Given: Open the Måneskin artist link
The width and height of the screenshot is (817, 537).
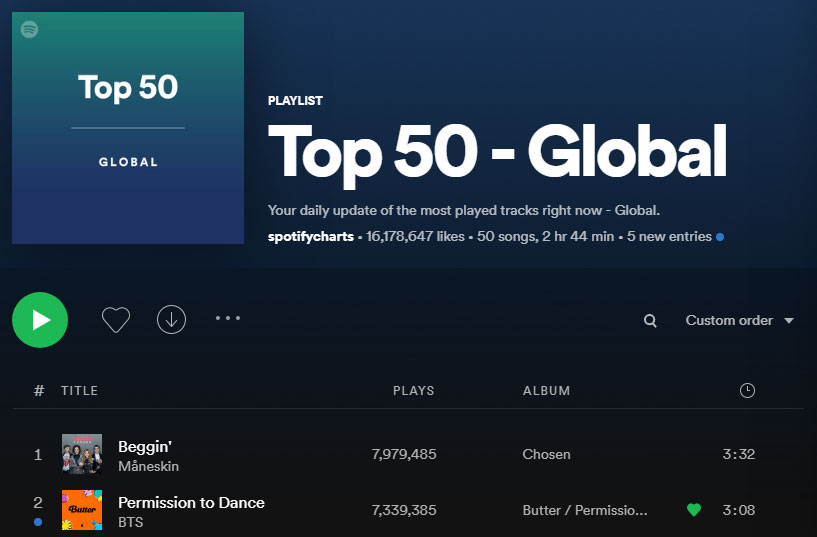Looking at the screenshot, I should pos(148,466).
